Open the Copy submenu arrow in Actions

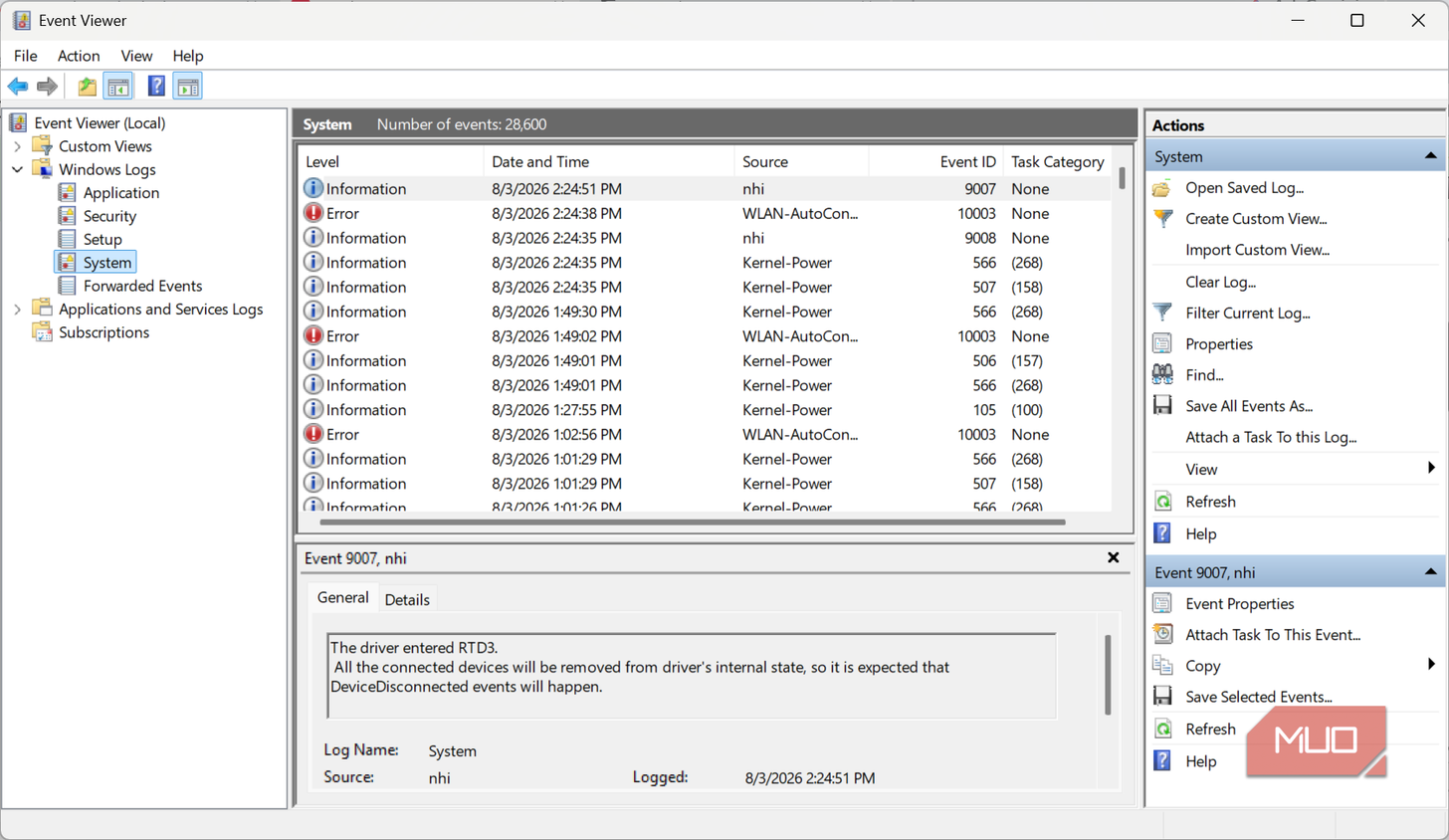pos(1431,664)
